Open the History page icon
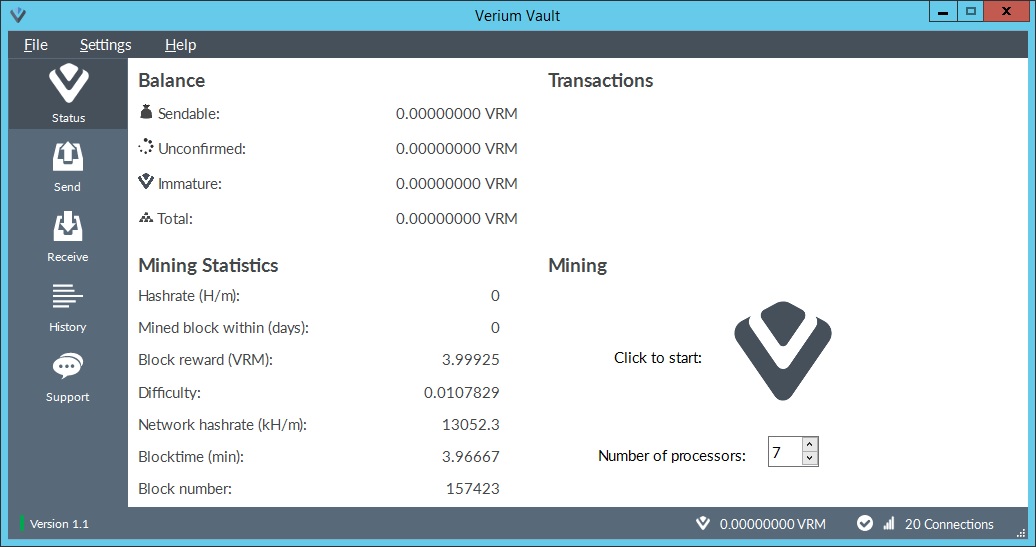The height and width of the screenshot is (547, 1036). pos(68,297)
